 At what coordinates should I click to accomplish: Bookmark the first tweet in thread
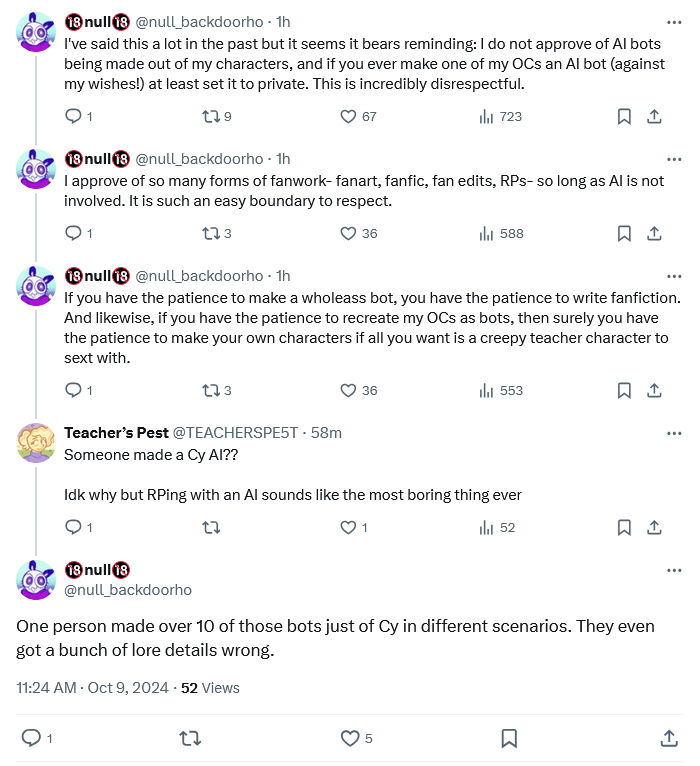(x=624, y=116)
